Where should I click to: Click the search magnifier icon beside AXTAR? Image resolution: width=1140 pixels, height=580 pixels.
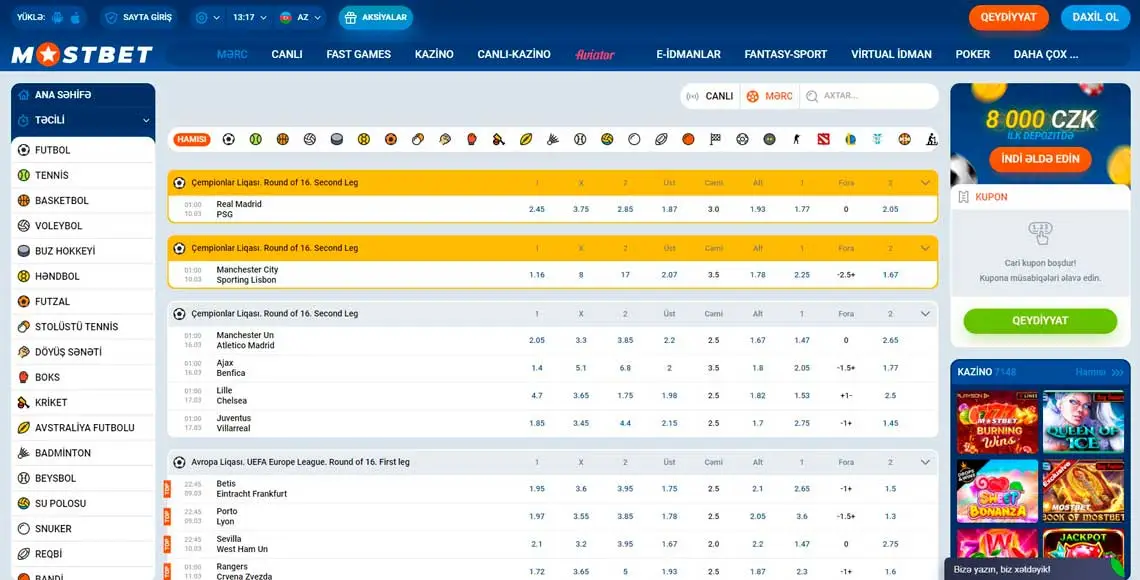(812, 96)
